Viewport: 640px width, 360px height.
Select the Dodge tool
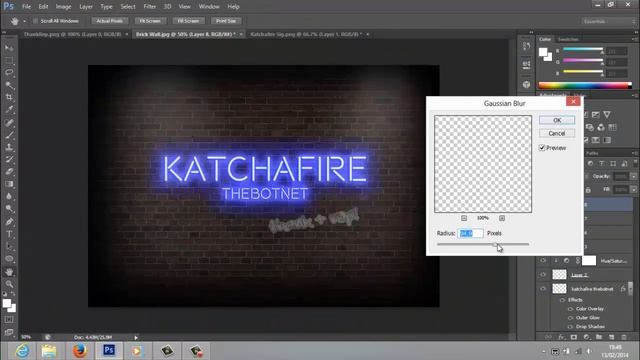[9, 209]
